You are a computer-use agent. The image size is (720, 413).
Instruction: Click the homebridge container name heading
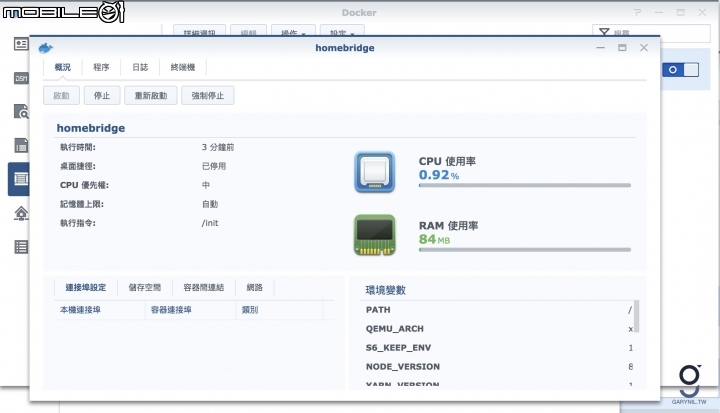coord(91,128)
